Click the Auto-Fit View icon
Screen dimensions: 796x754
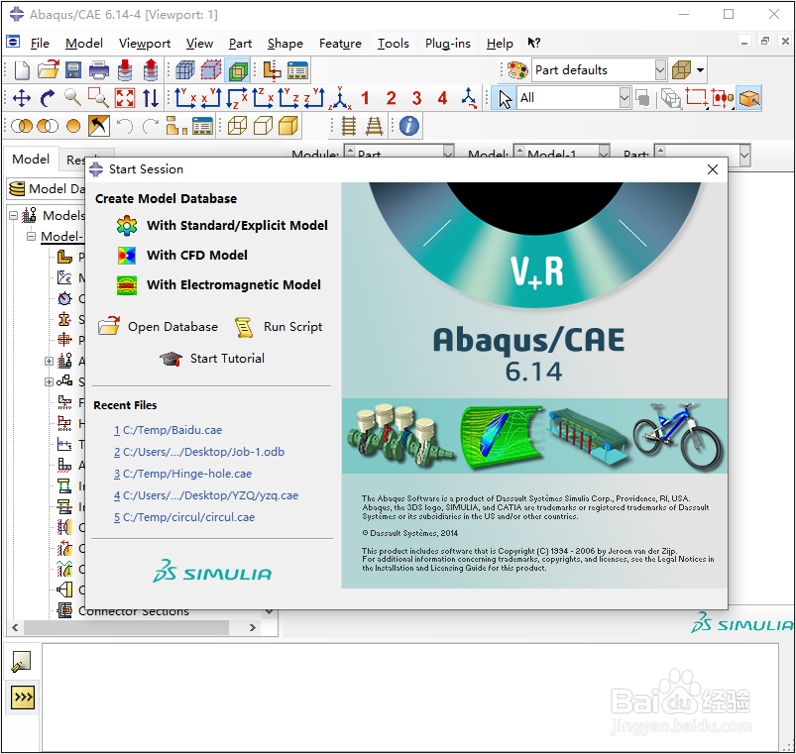point(125,98)
